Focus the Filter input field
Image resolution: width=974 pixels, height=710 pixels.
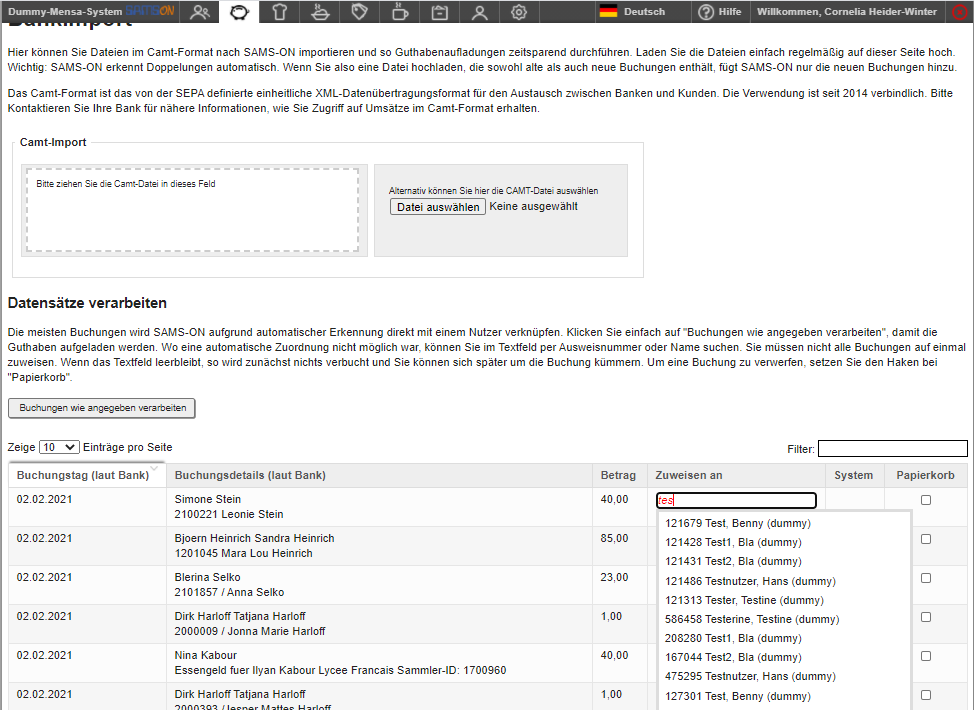(893, 448)
